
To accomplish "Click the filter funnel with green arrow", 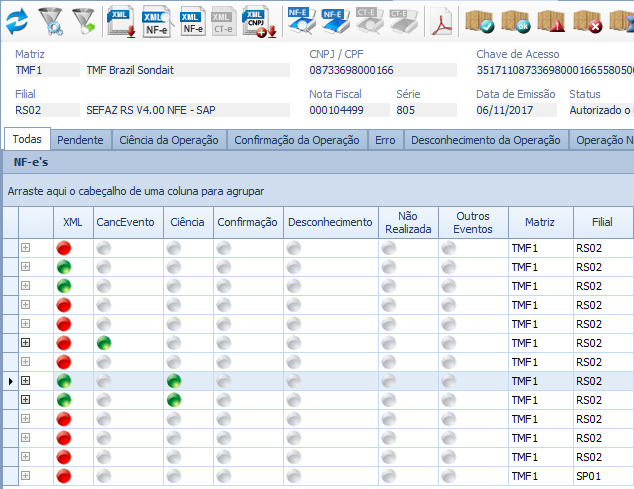I will [84, 18].
